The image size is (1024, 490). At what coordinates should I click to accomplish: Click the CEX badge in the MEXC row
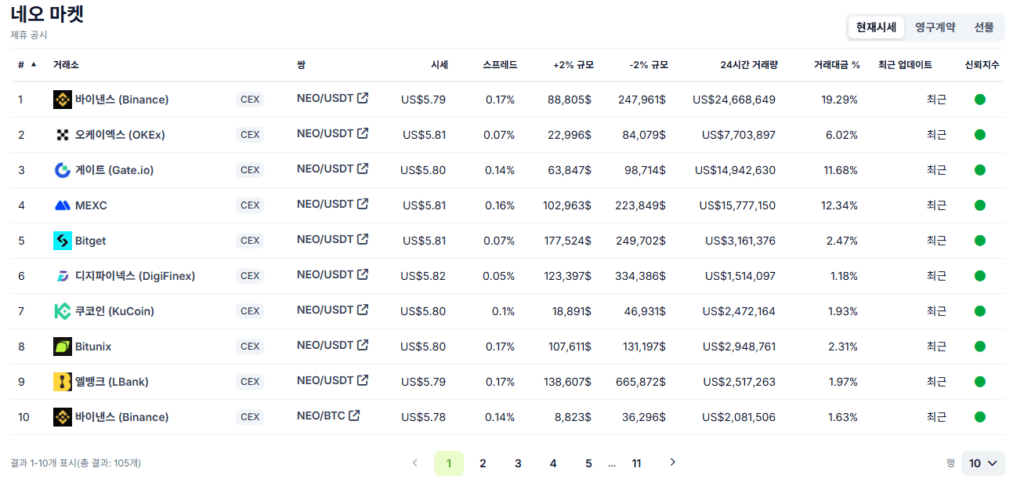(250, 205)
